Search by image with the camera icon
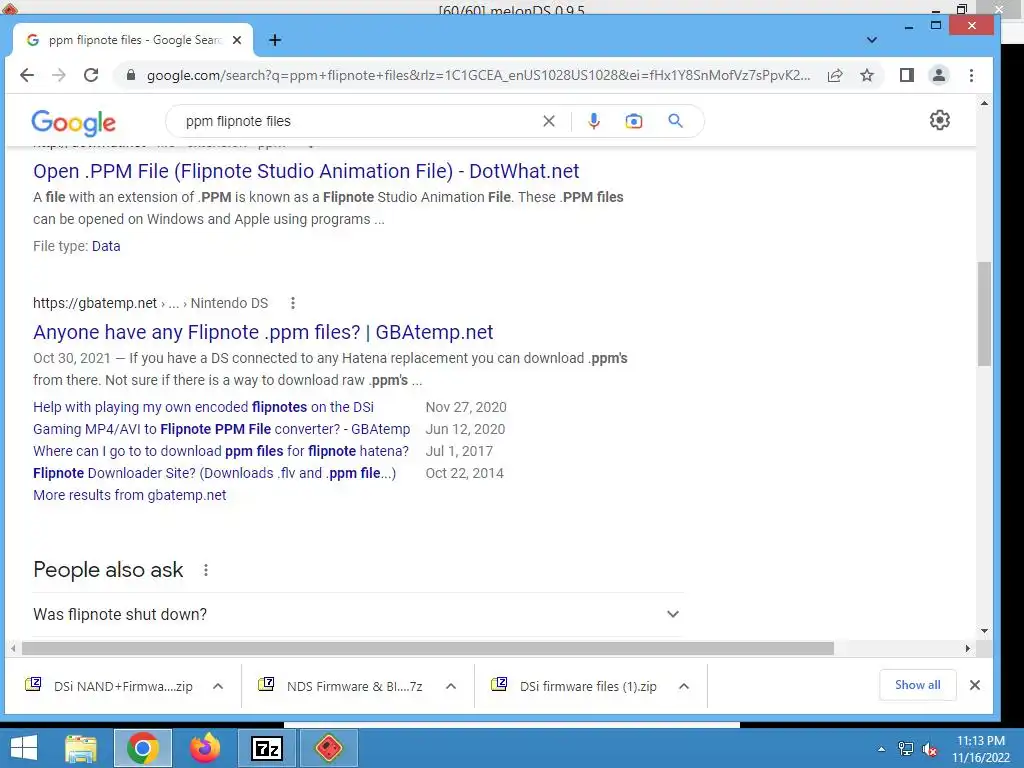Viewport: 1024px width, 768px height. pos(633,121)
